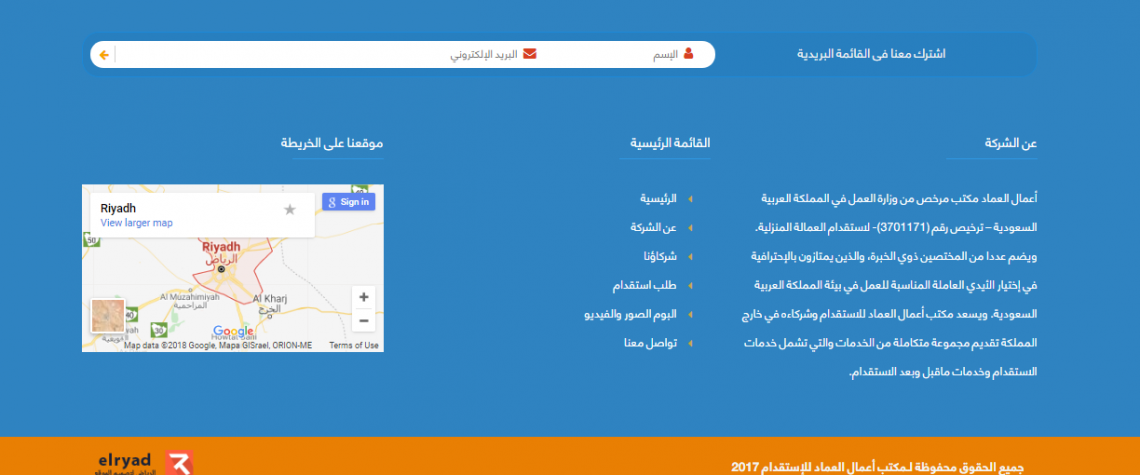1140x475 pixels.
Task: Click the Google logo on map
Action: pyautogui.click(x=233, y=332)
